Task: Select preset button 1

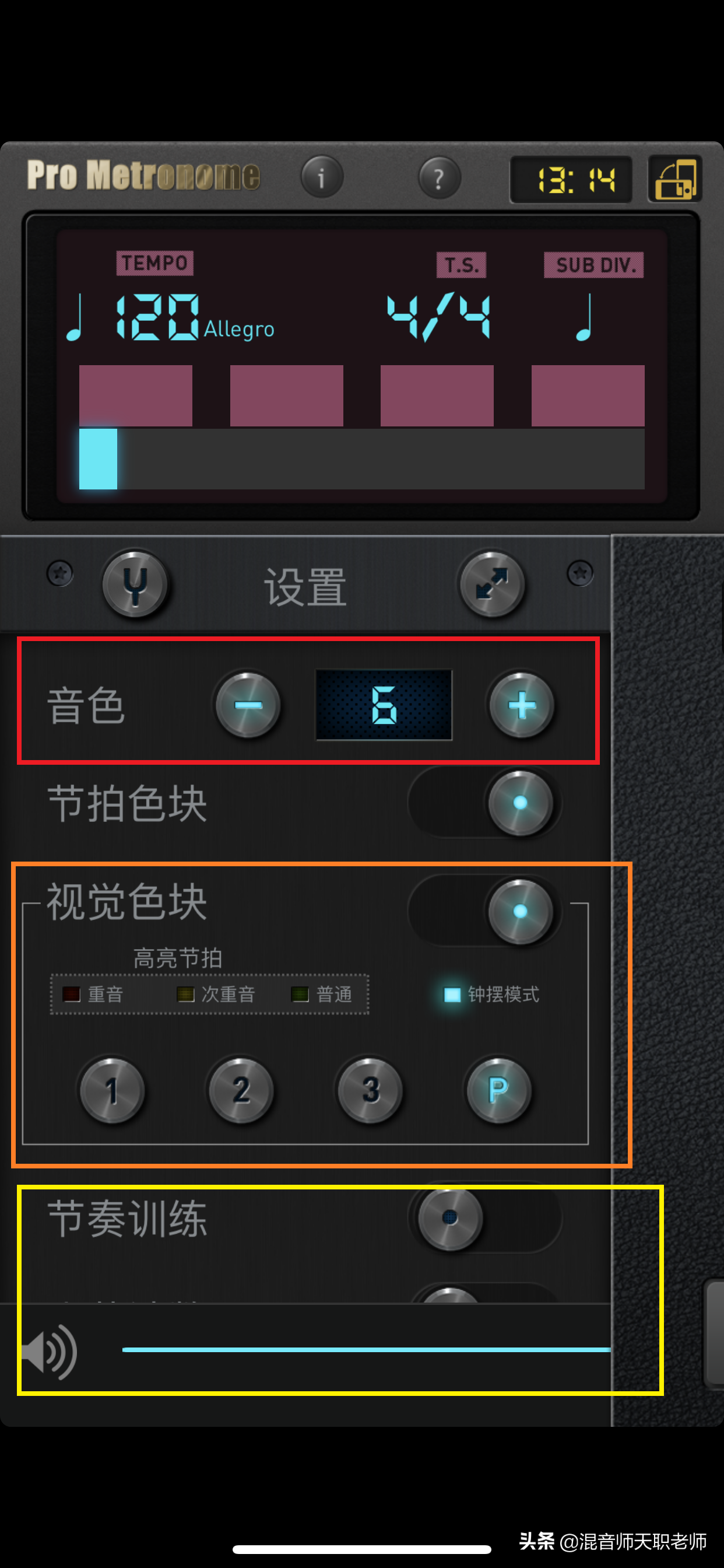Action: (112, 1090)
